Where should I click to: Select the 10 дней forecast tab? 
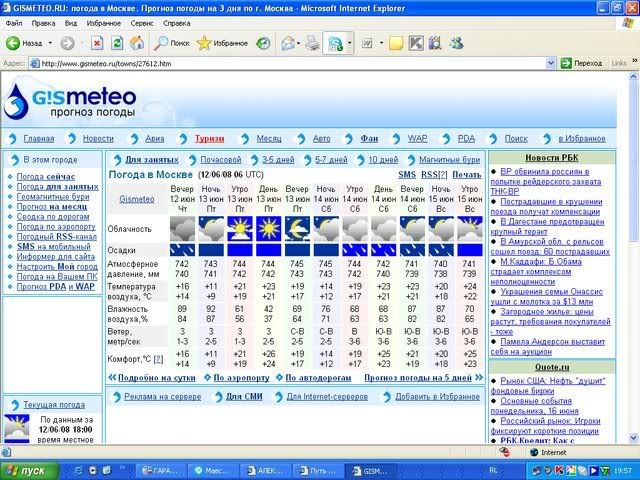tap(382, 159)
